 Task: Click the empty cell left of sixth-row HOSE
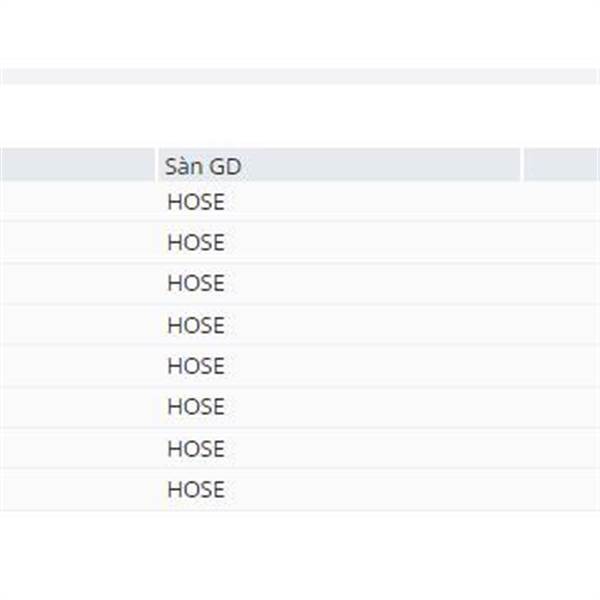pos(79,406)
